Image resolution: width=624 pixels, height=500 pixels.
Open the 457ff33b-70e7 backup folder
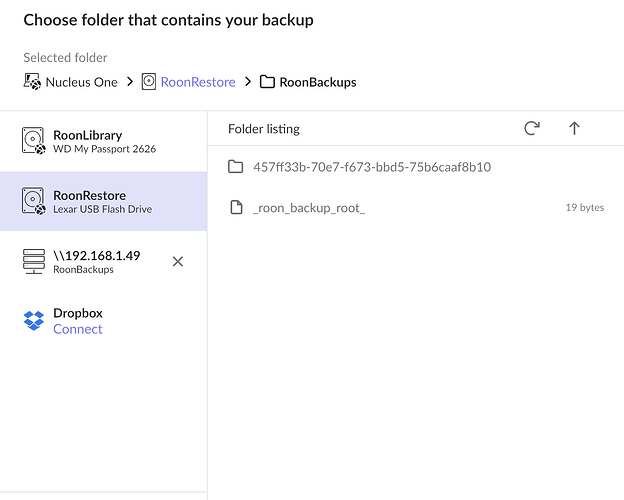click(x=415, y=167)
